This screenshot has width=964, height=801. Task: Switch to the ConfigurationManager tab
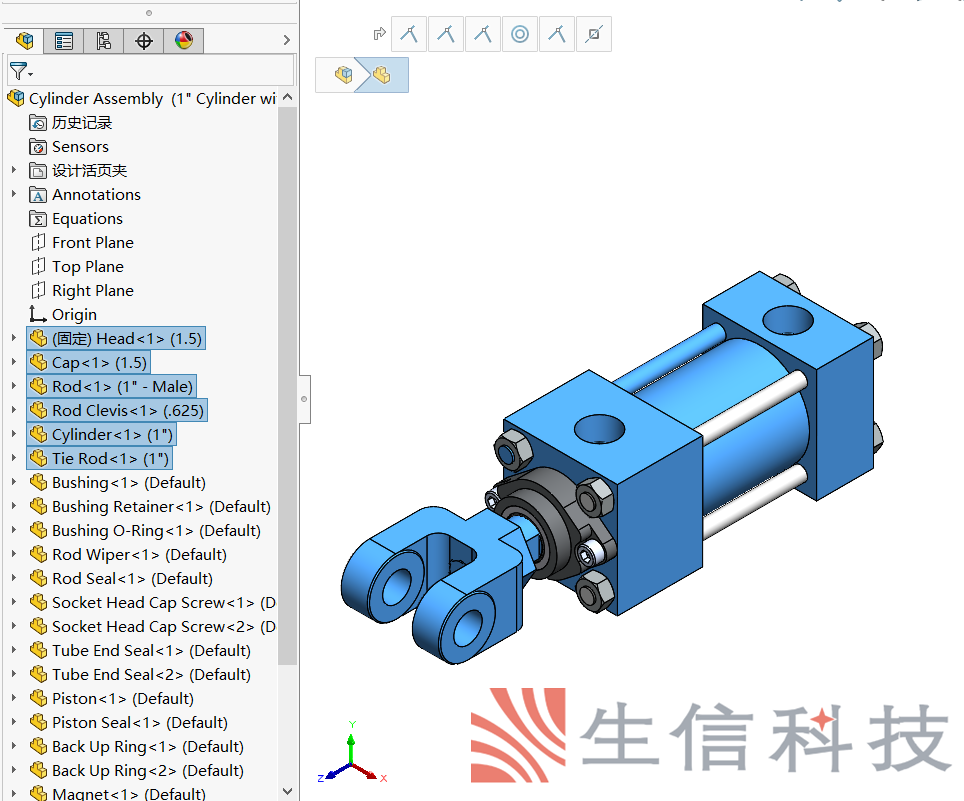103,41
